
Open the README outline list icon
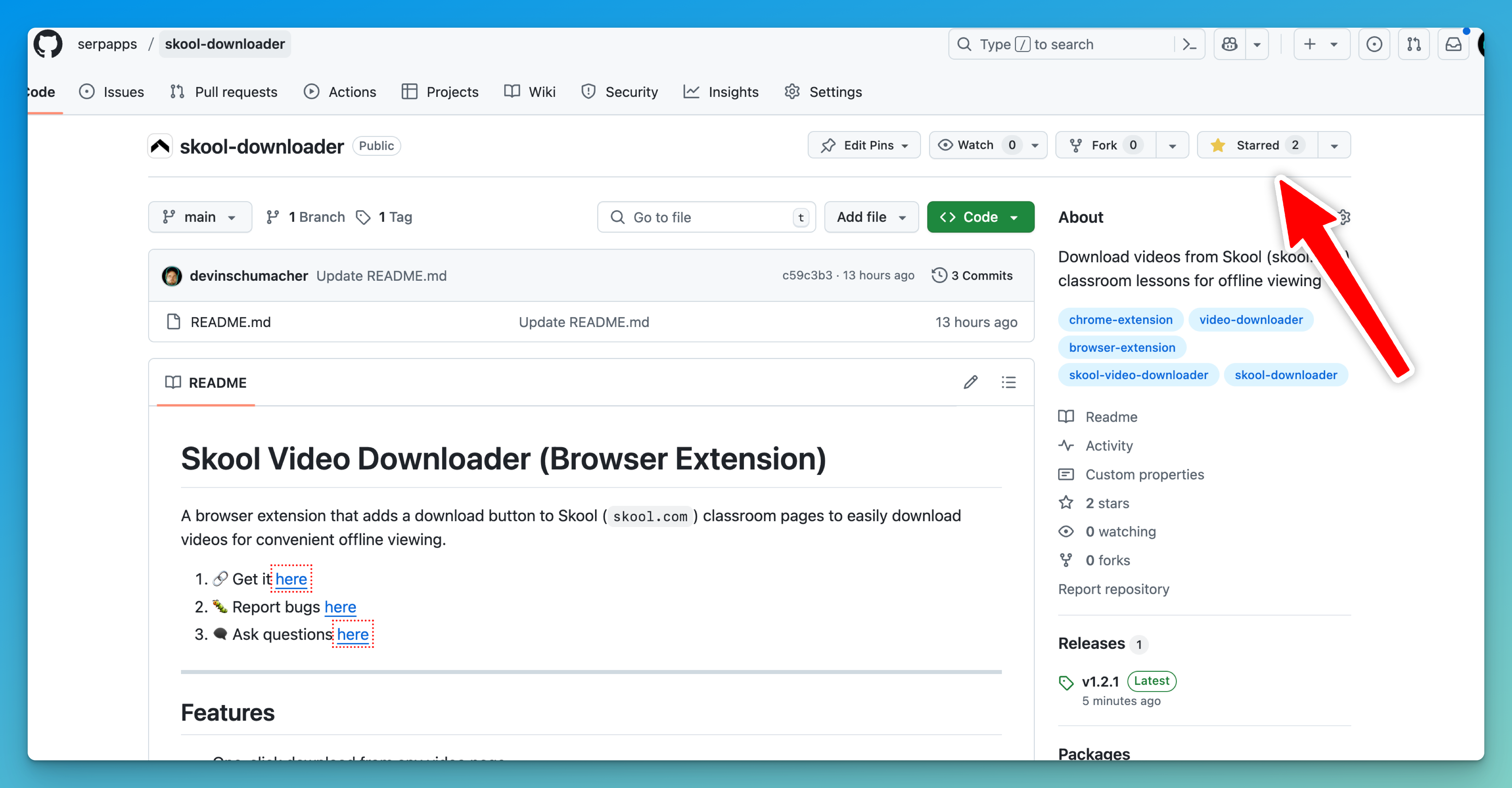coord(1008,383)
